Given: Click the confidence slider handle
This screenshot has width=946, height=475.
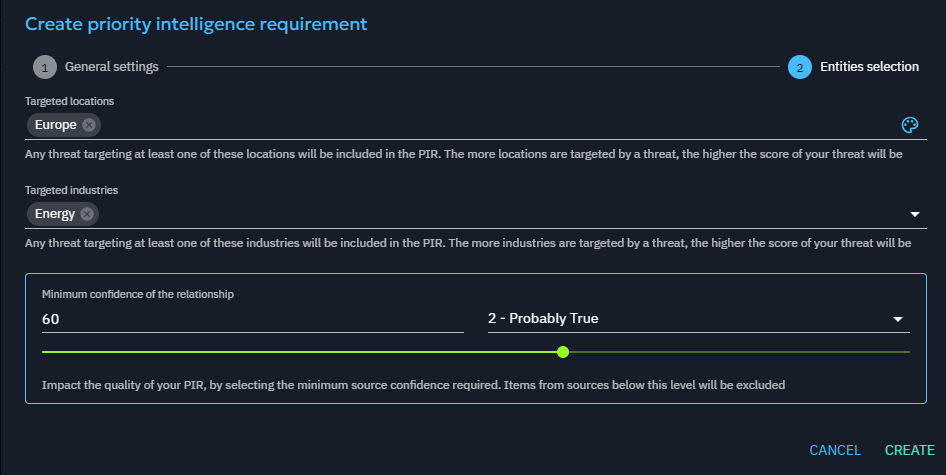Looking at the screenshot, I should (563, 352).
